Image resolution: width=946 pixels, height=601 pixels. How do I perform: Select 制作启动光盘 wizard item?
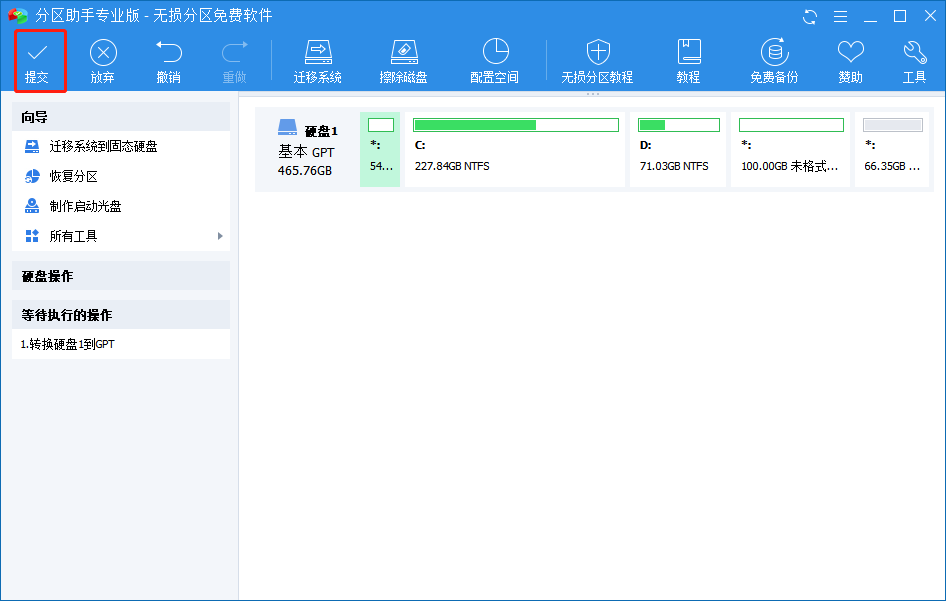(x=121, y=206)
